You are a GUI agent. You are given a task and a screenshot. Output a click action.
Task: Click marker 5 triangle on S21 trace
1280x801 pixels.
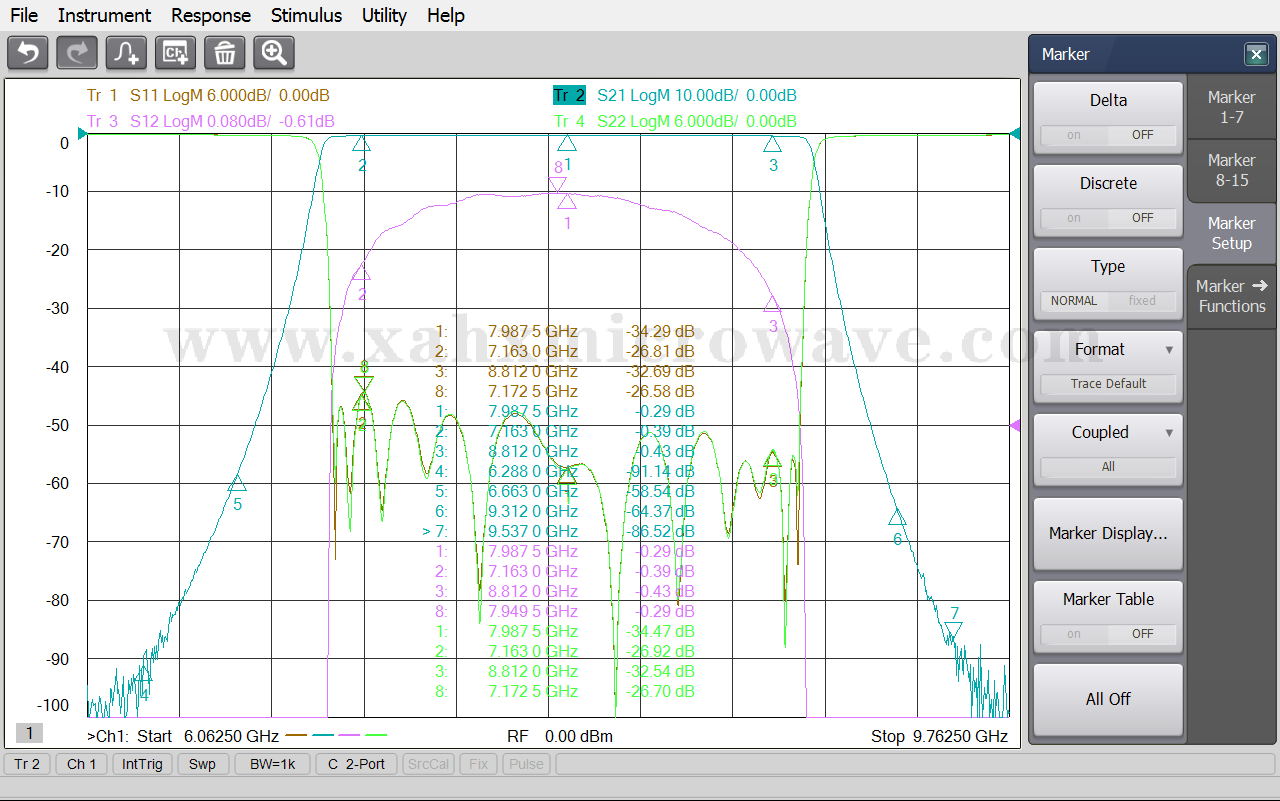(237, 484)
